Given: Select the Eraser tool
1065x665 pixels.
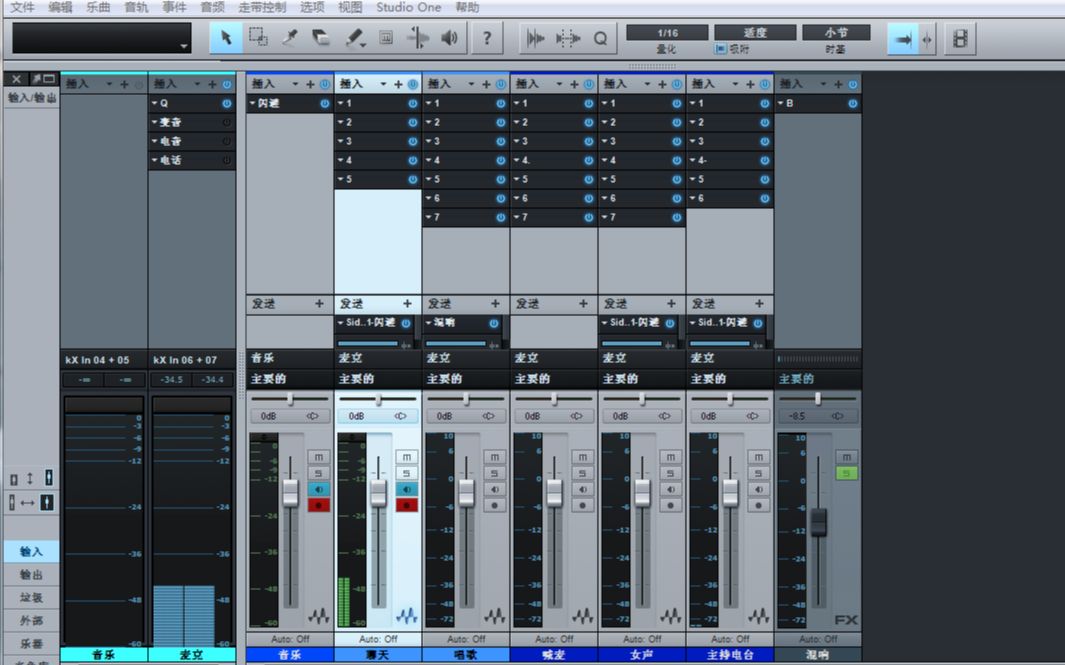Looking at the screenshot, I should click(321, 38).
